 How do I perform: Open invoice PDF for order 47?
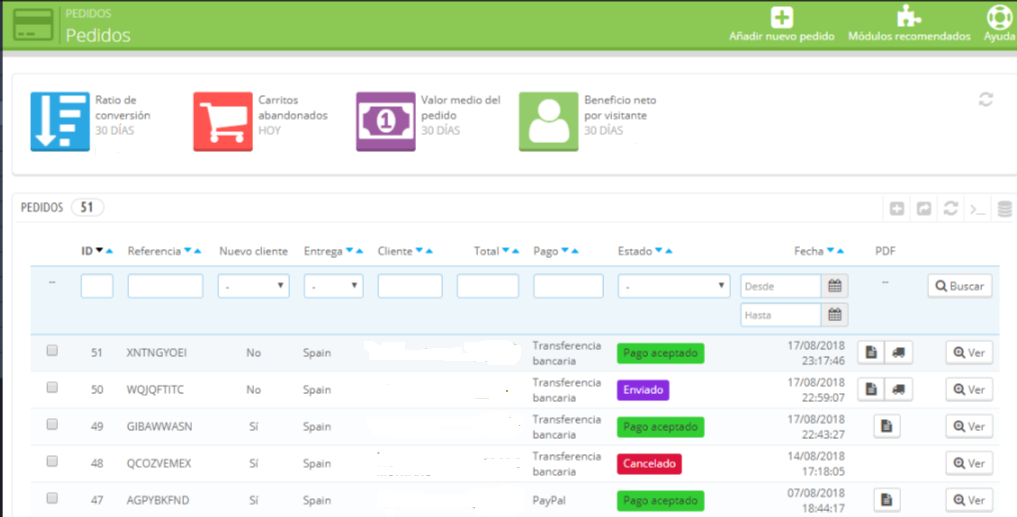(887, 500)
